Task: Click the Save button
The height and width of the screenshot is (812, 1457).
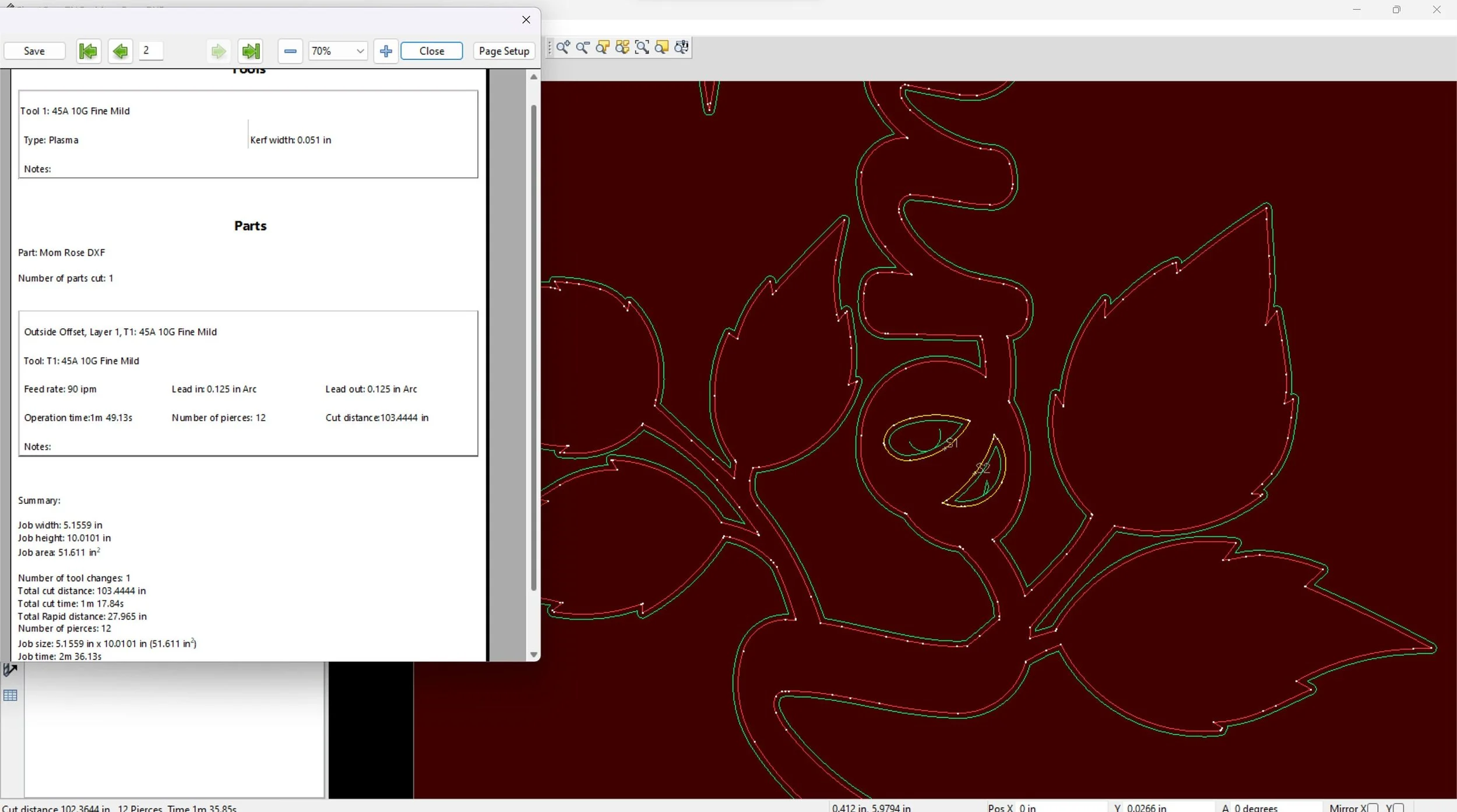Action: coord(34,51)
